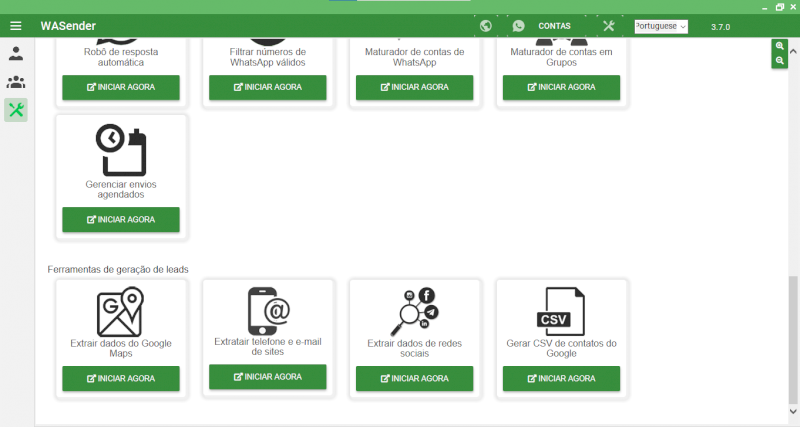Select group contacts icon in sidebar
The width and height of the screenshot is (800, 427).
[x=16, y=82]
